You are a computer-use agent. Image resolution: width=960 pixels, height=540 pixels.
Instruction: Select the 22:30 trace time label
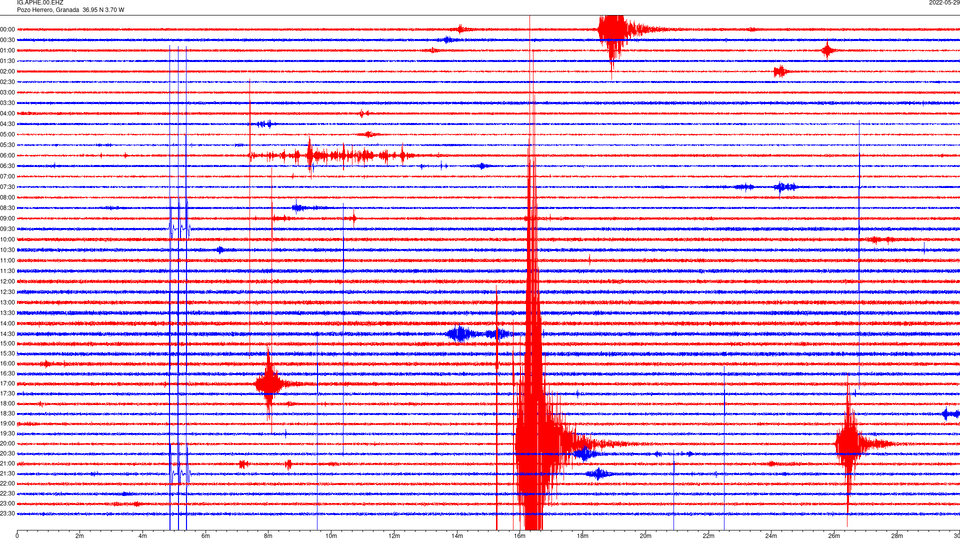(x=8, y=494)
